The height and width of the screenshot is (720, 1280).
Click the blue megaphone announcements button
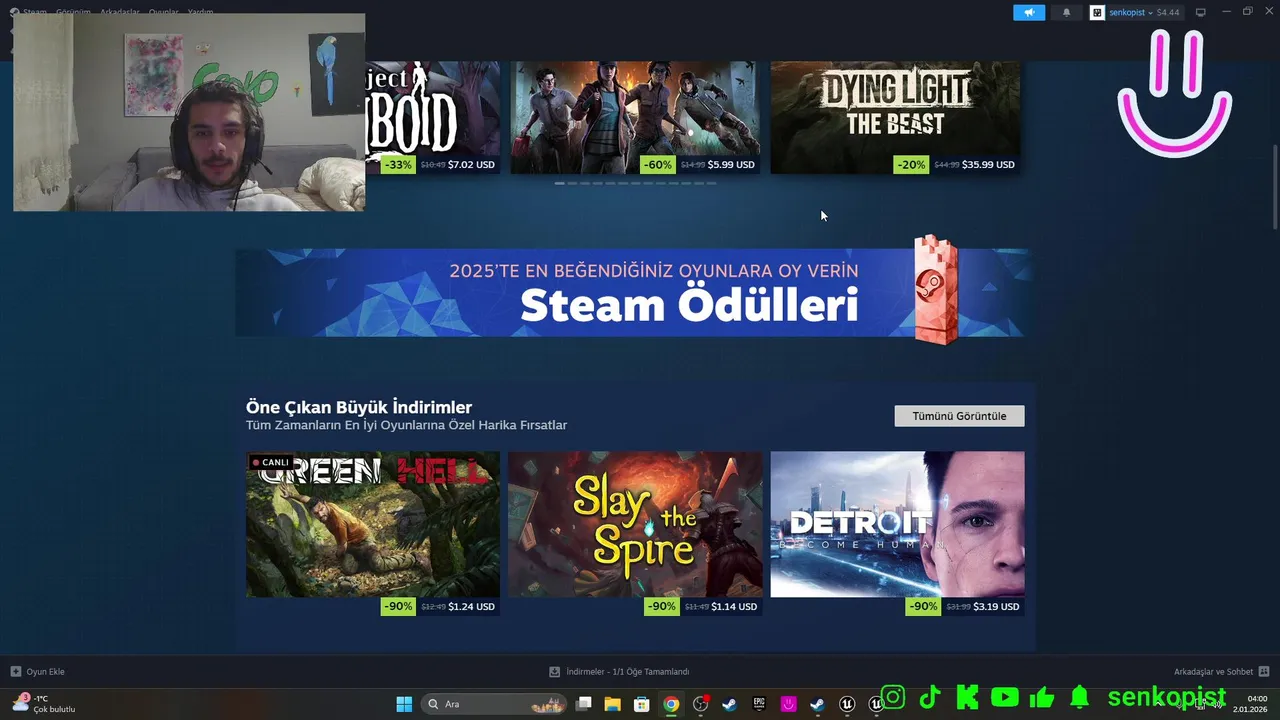[x=1028, y=12]
